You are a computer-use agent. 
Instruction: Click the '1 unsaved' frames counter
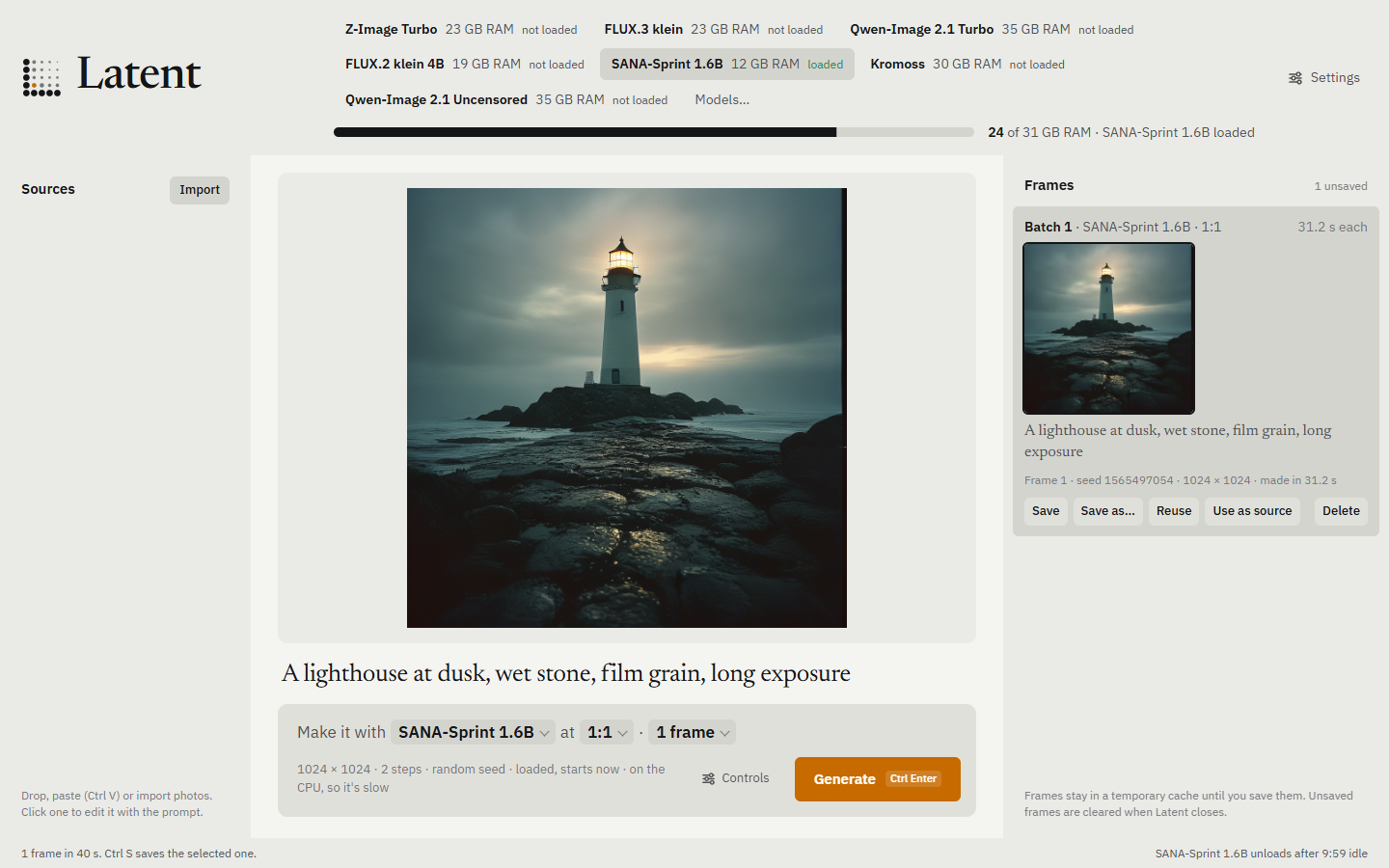(1341, 186)
